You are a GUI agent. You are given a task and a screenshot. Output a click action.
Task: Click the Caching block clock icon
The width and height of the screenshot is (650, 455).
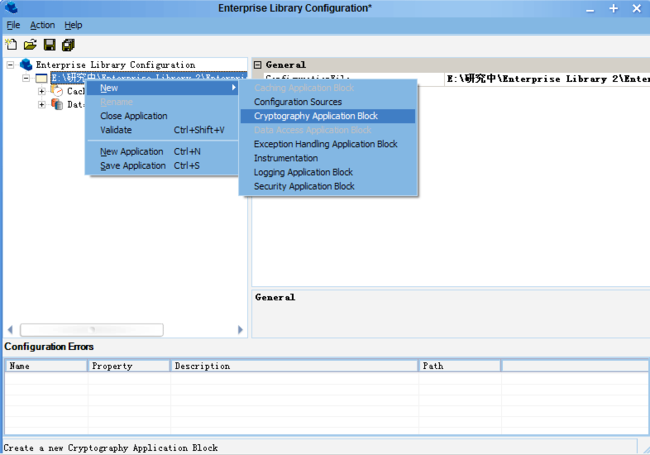click(57, 90)
